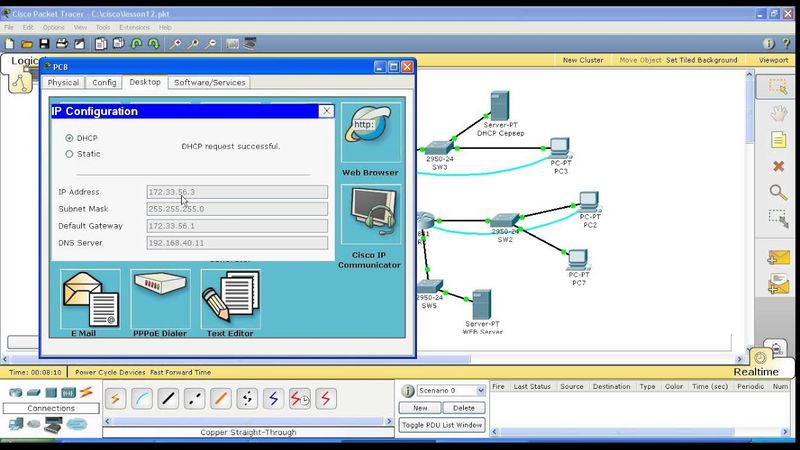Select the Add Complex PDU envelope
The height and width of the screenshot is (450, 800).
779,284
